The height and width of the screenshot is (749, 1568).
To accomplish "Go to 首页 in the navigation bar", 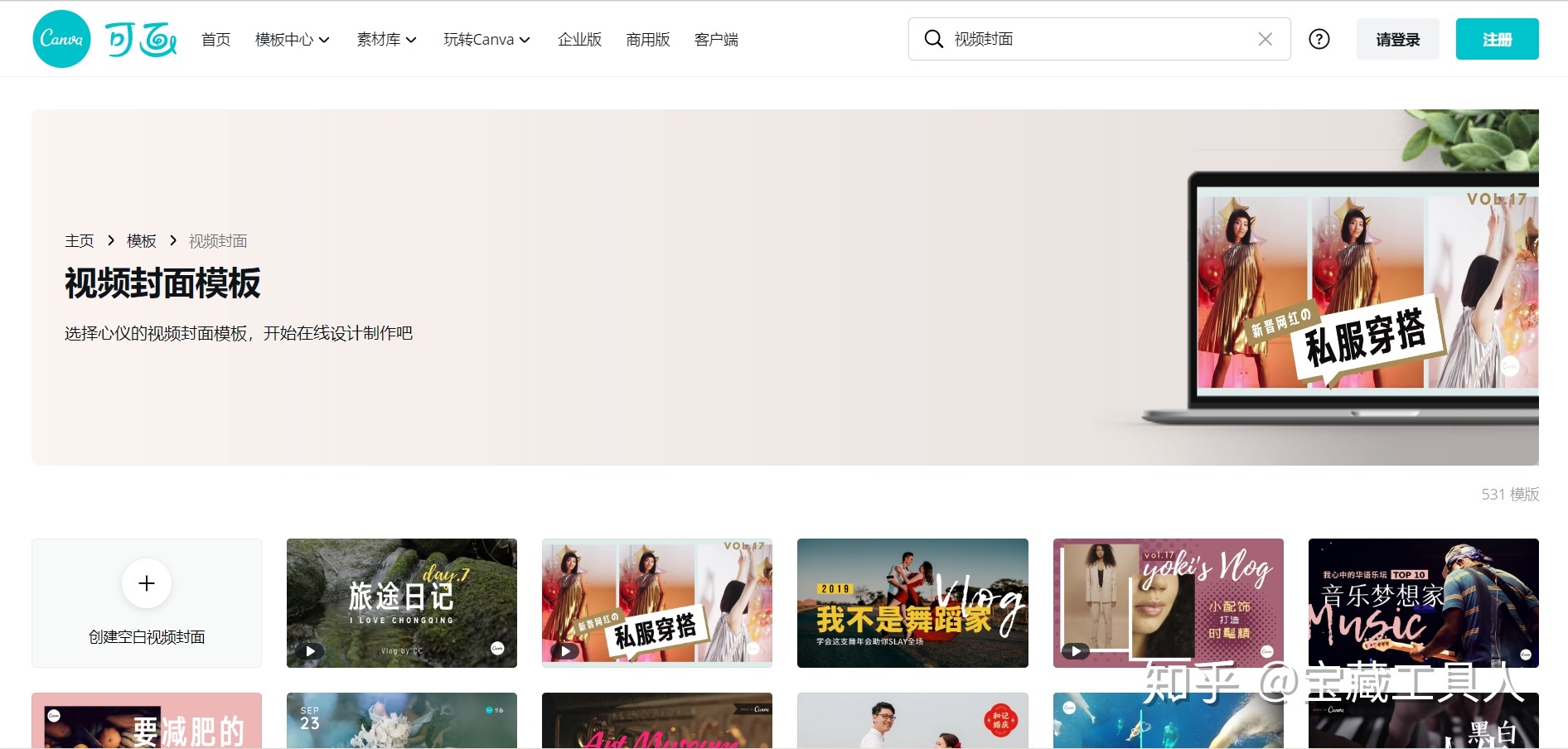I will (215, 40).
